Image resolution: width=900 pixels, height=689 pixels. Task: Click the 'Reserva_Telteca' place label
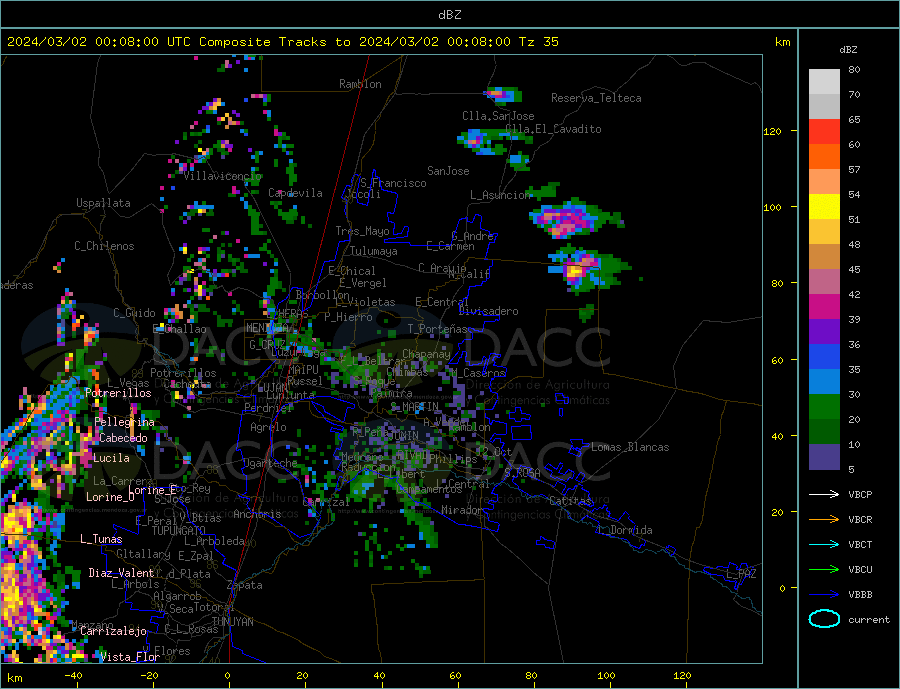point(596,98)
